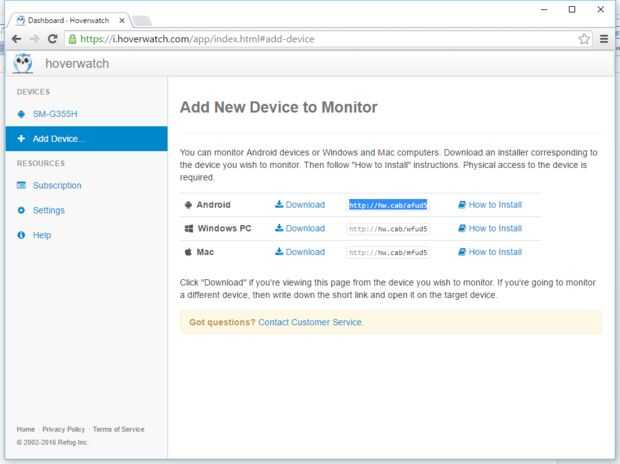Click the Windows PC logo icon

point(188,229)
